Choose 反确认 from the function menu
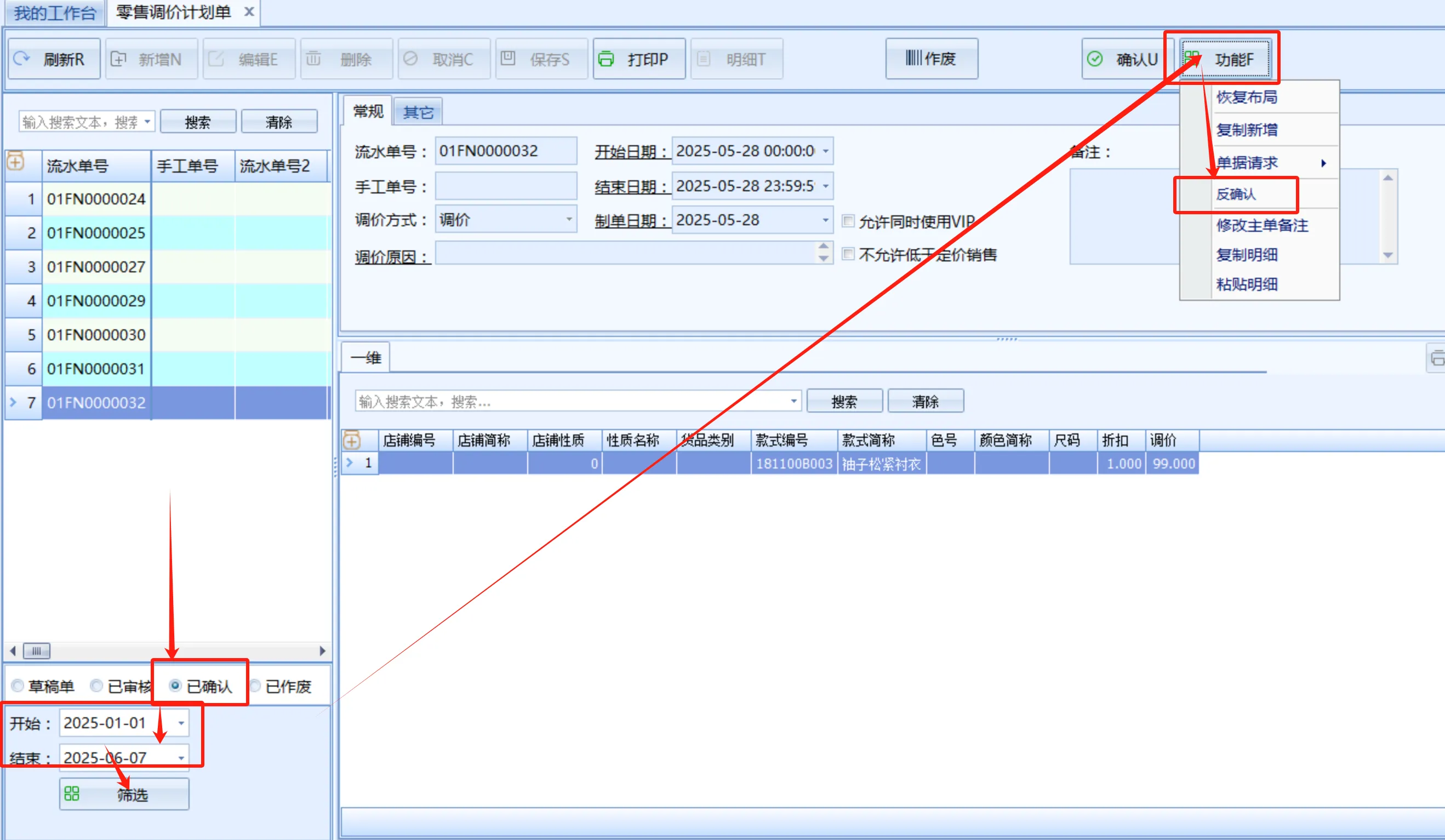Image resolution: width=1445 pixels, height=840 pixels. pyautogui.click(x=1236, y=195)
